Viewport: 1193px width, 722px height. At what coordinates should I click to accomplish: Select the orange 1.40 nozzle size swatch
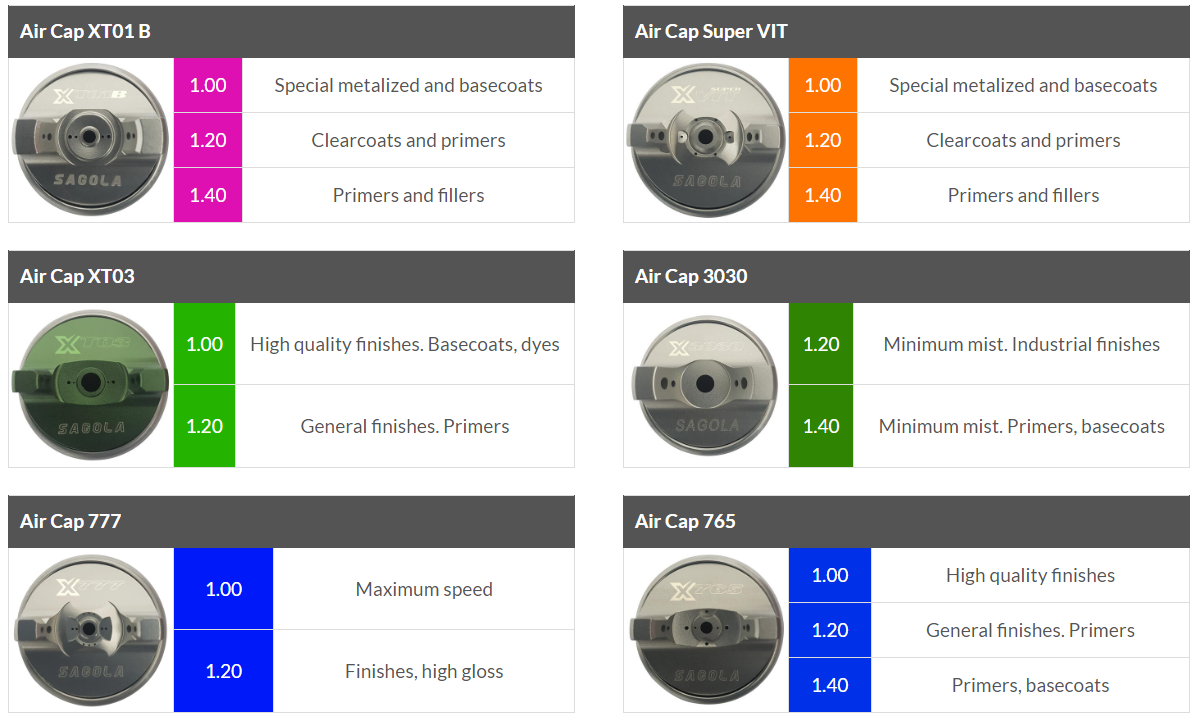823,195
